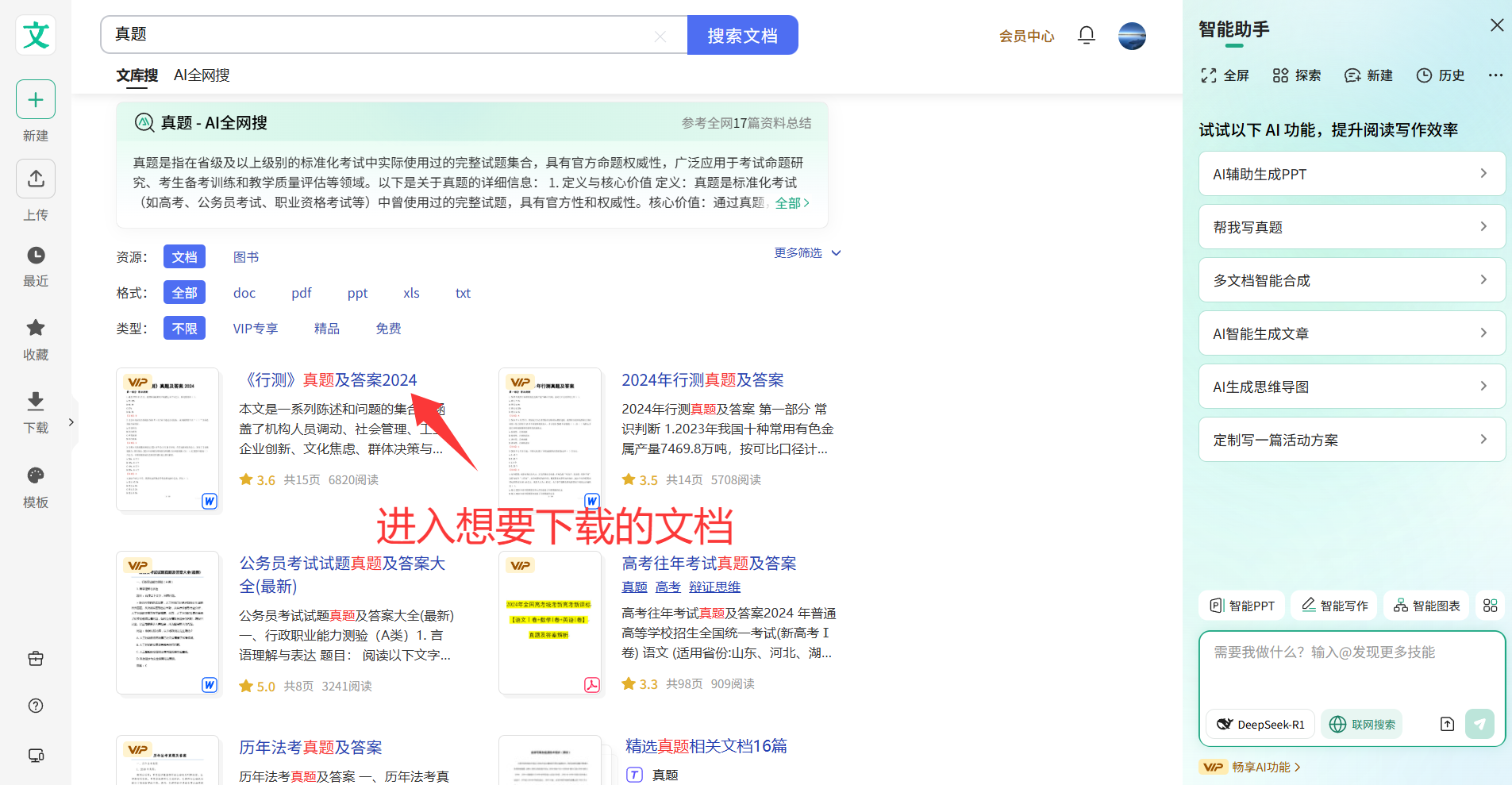Switch to the 文库搜 tab

[x=137, y=75]
